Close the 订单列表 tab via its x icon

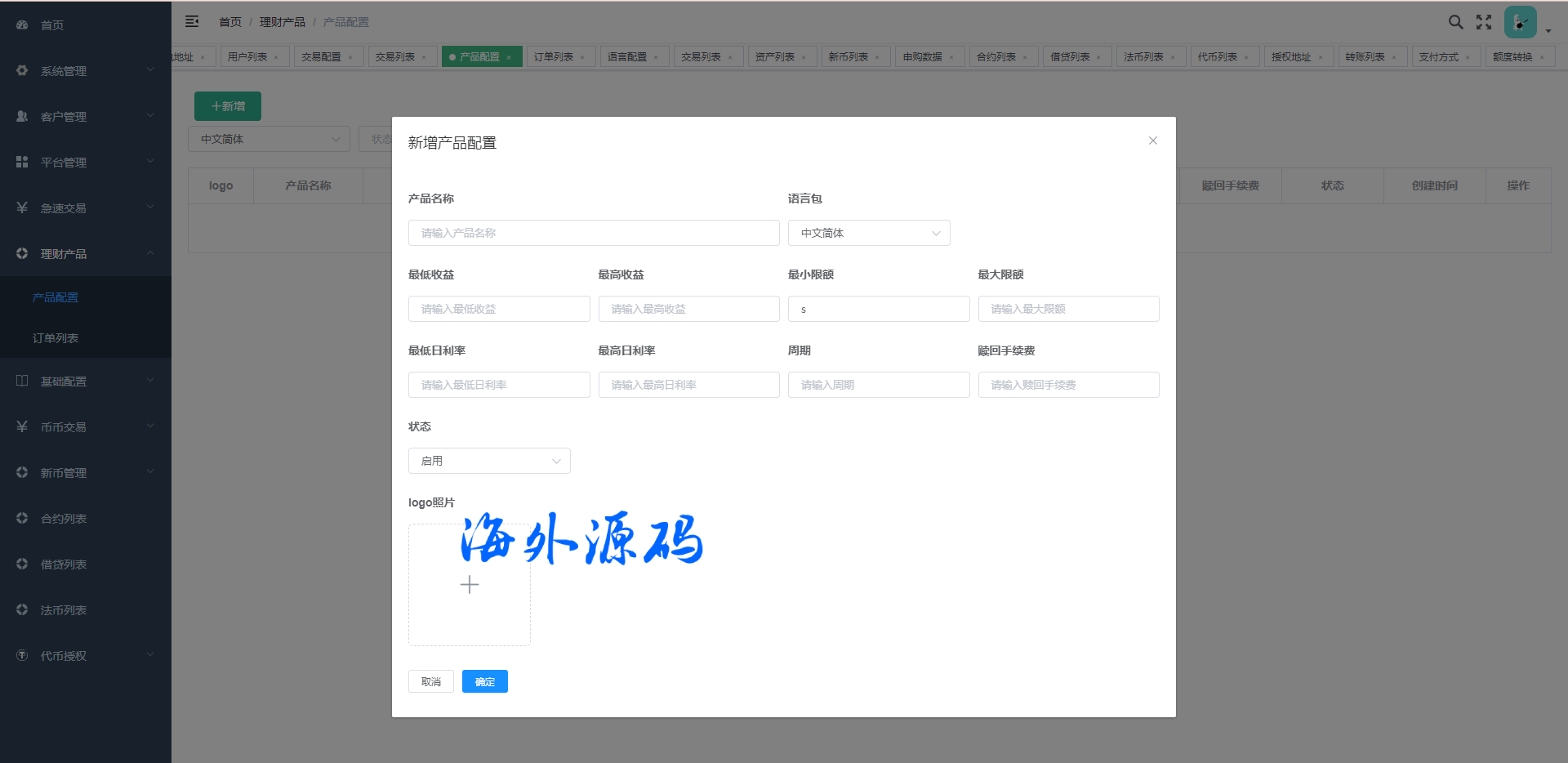582,57
